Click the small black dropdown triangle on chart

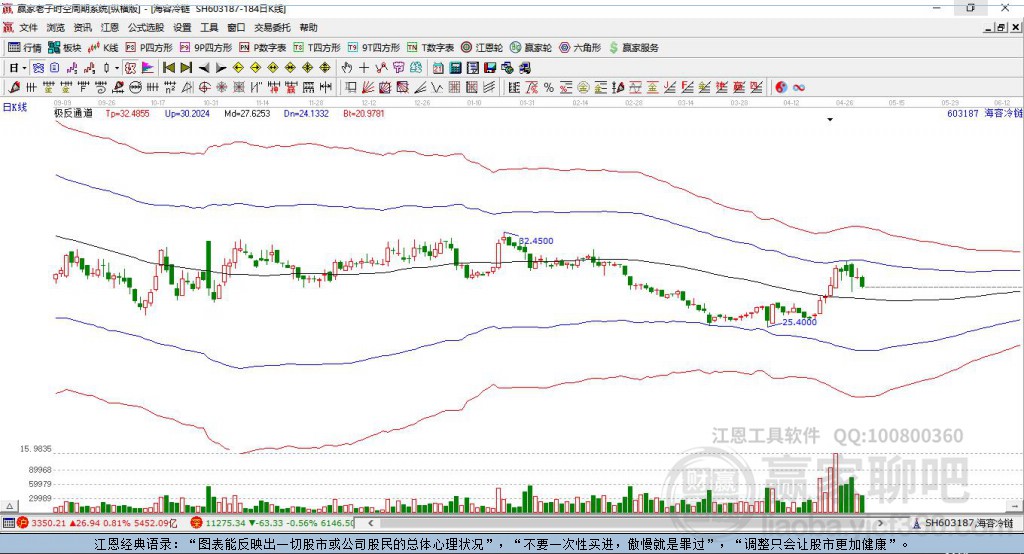[830, 120]
